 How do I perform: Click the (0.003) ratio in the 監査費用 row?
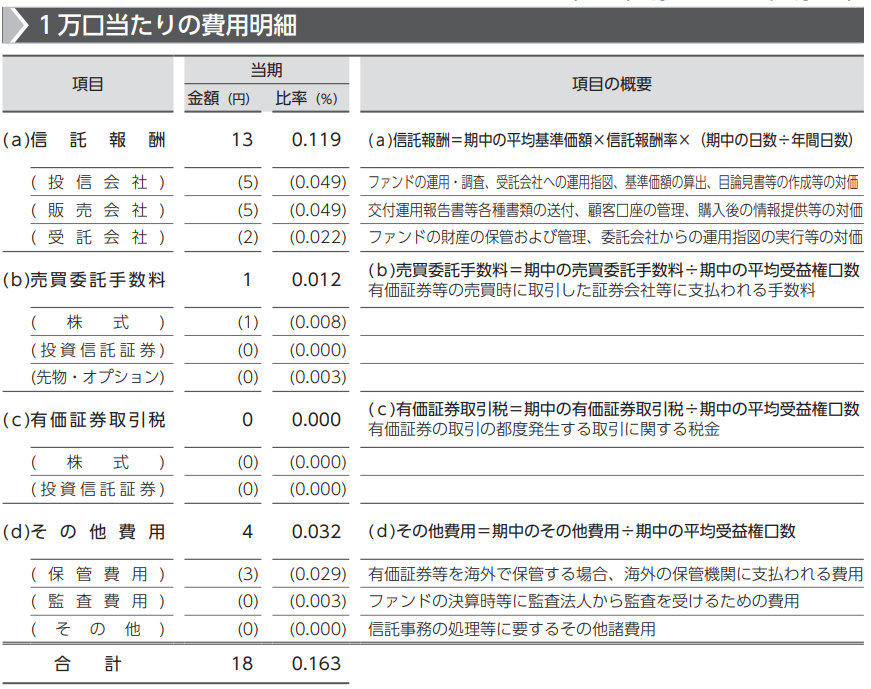(318, 601)
